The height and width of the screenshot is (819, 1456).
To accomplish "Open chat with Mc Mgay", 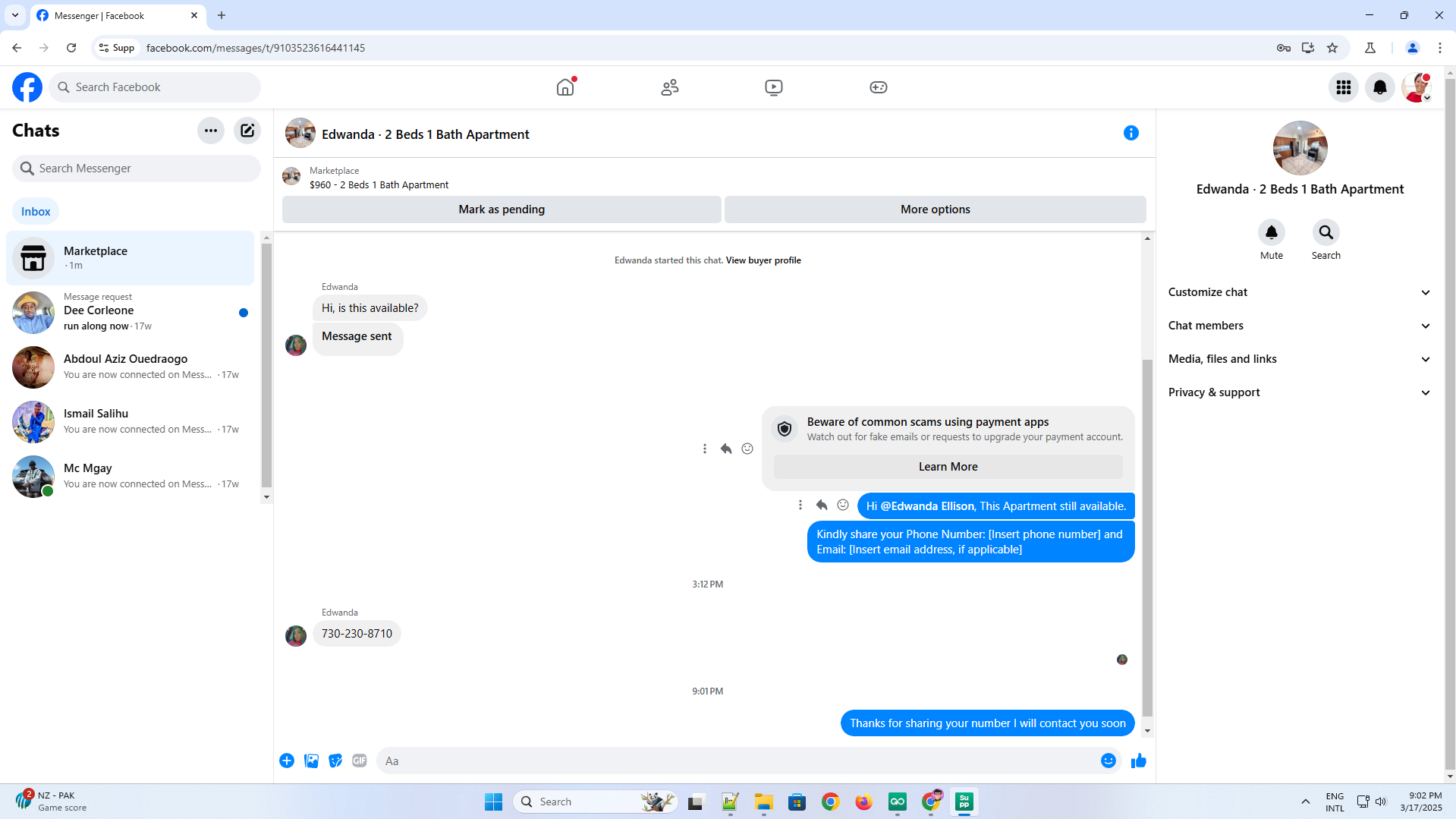I will click(131, 476).
